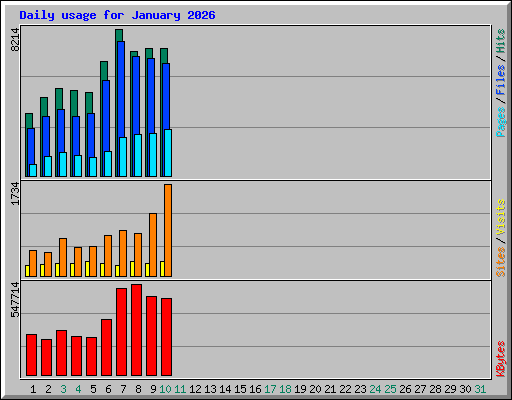Click day label '29' on the x-axis

(x=450, y=389)
